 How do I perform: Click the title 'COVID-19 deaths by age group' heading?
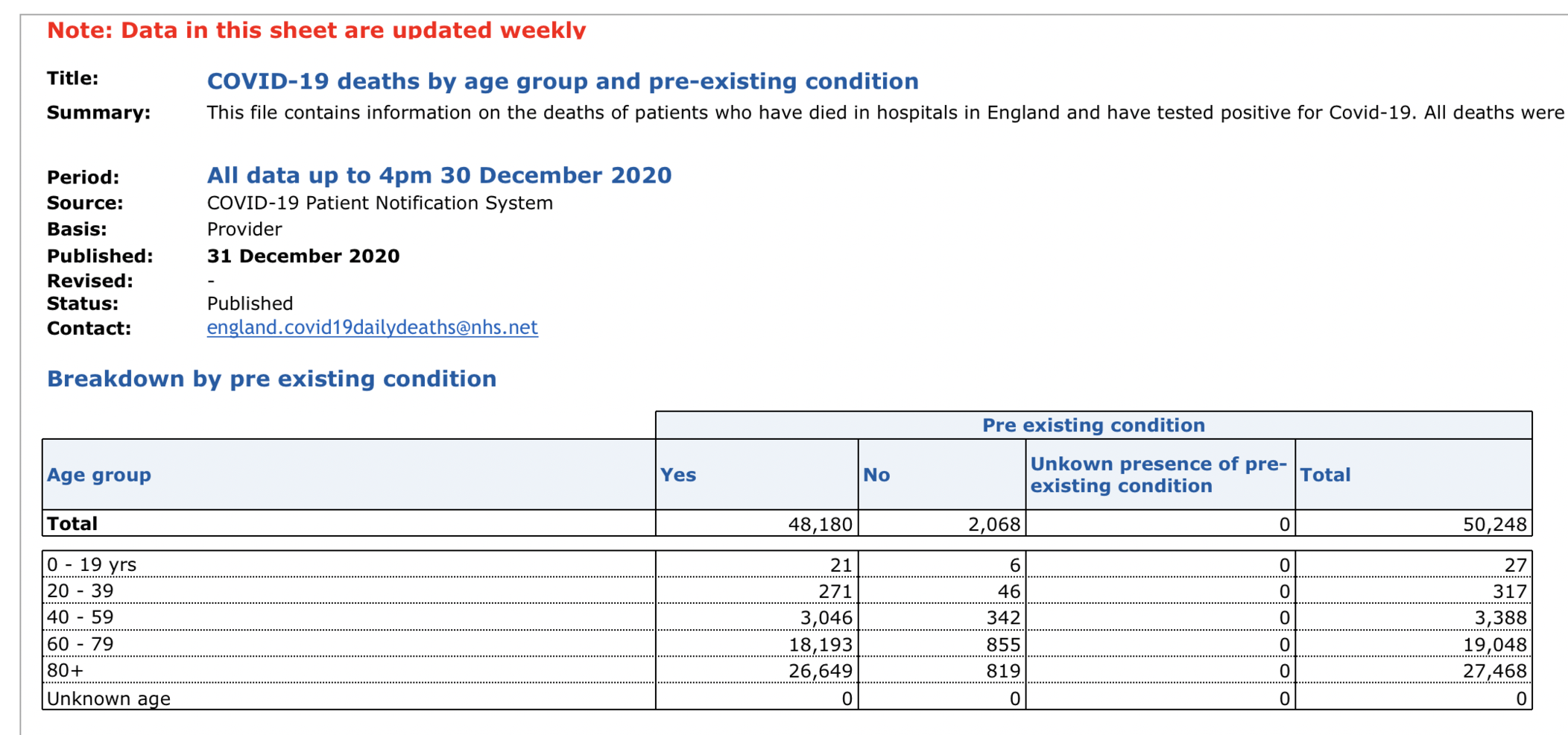562,81
